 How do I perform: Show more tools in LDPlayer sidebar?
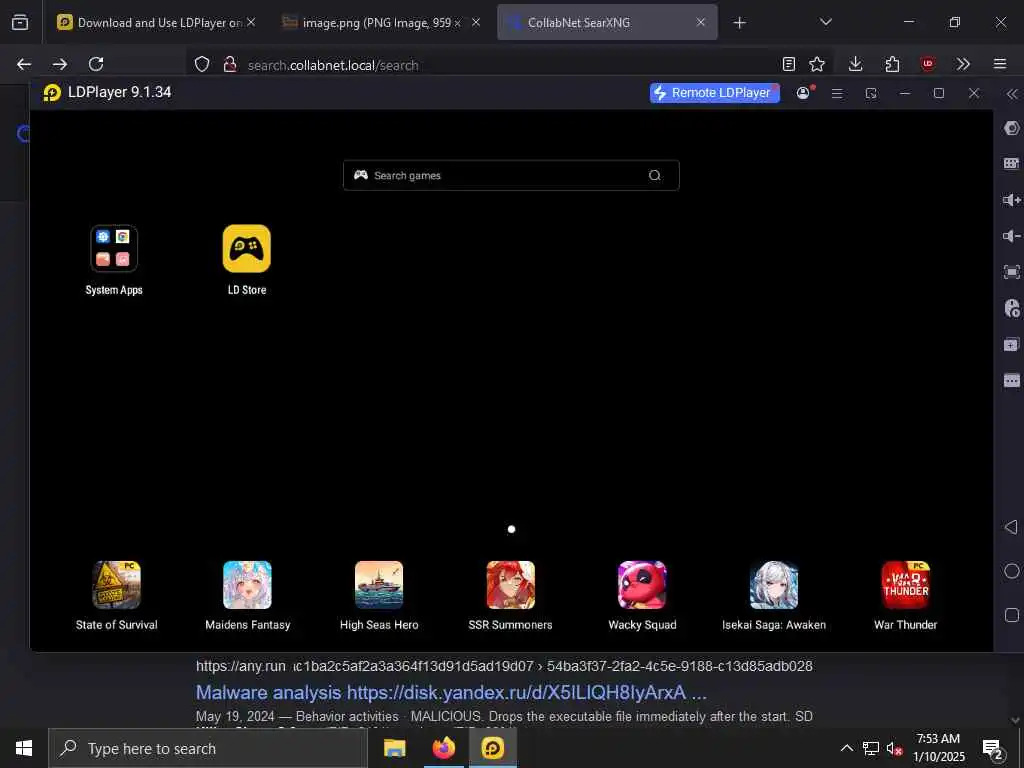[1012, 380]
